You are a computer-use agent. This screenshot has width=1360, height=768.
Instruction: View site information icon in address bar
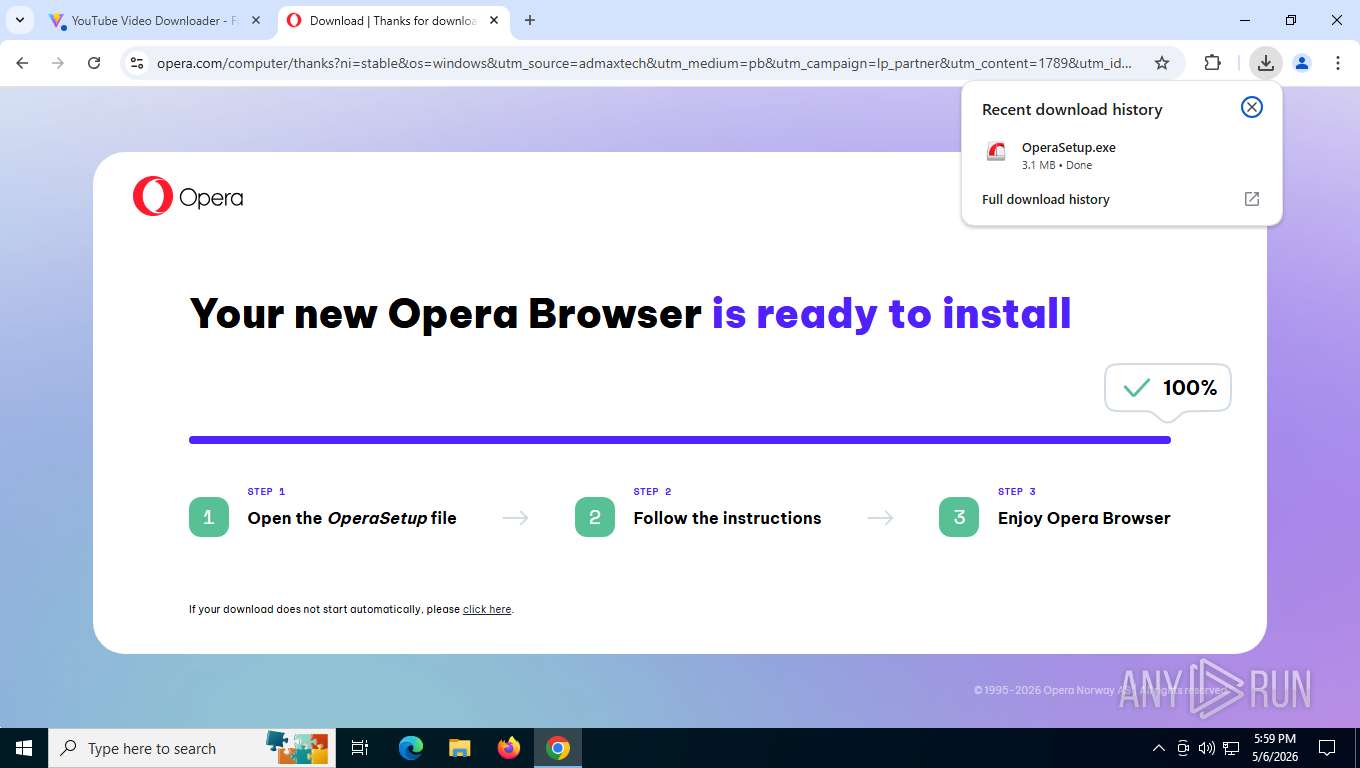click(138, 63)
